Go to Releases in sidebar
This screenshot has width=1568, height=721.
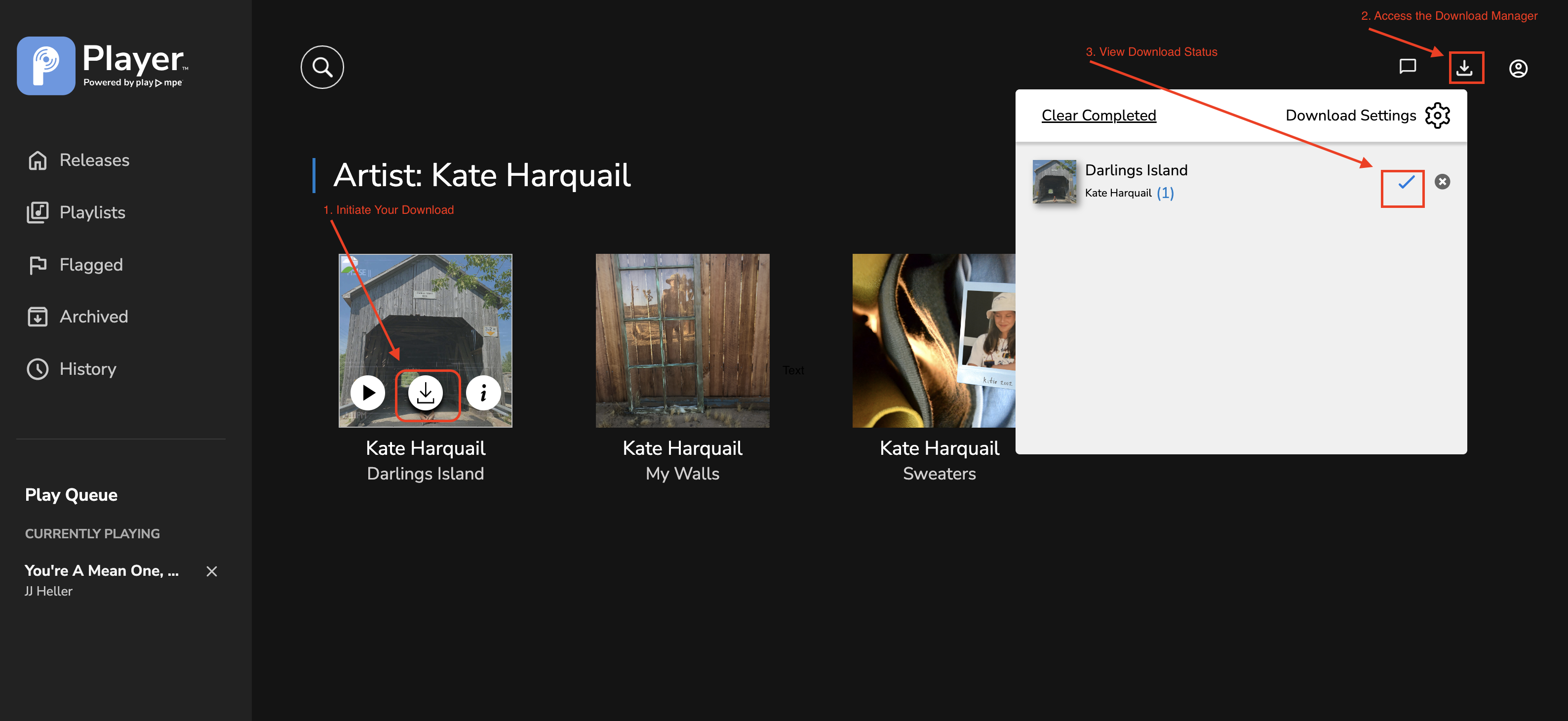[x=94, y=160]
